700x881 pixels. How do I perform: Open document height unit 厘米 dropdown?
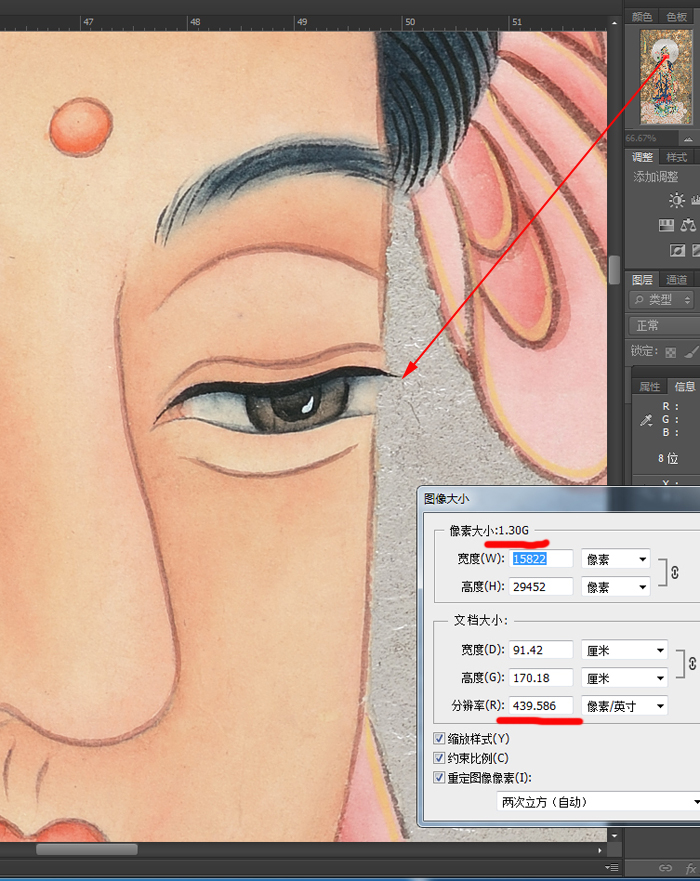click(625, 678)
